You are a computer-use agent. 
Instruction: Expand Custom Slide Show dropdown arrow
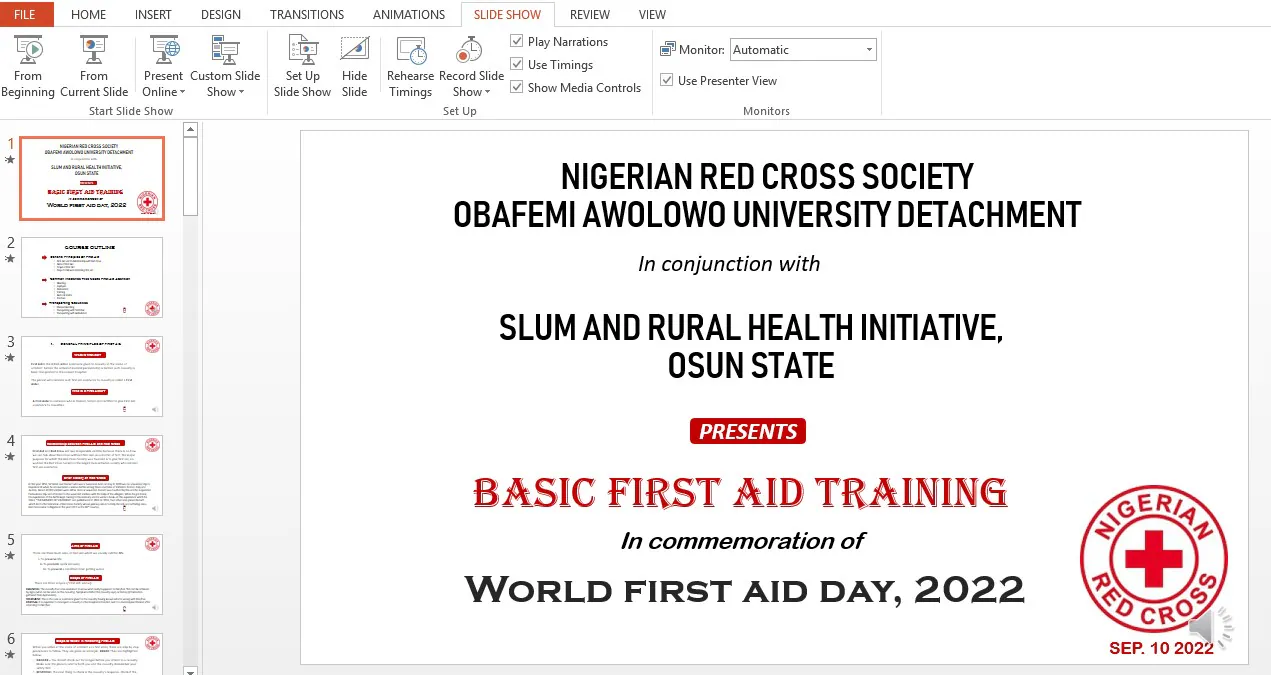pos(241,92)
